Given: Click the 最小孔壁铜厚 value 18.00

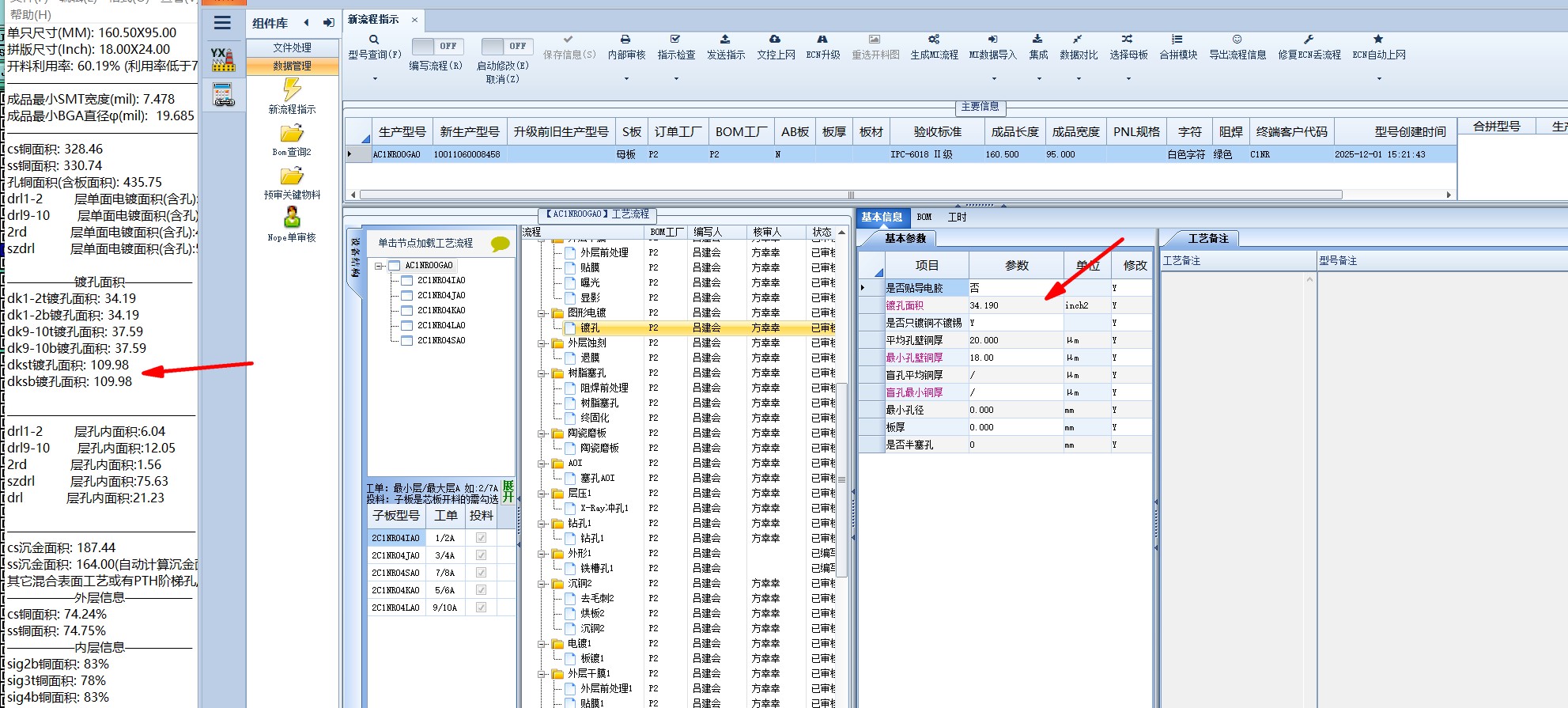Looking at the screenshot, I should (1015, 358).
